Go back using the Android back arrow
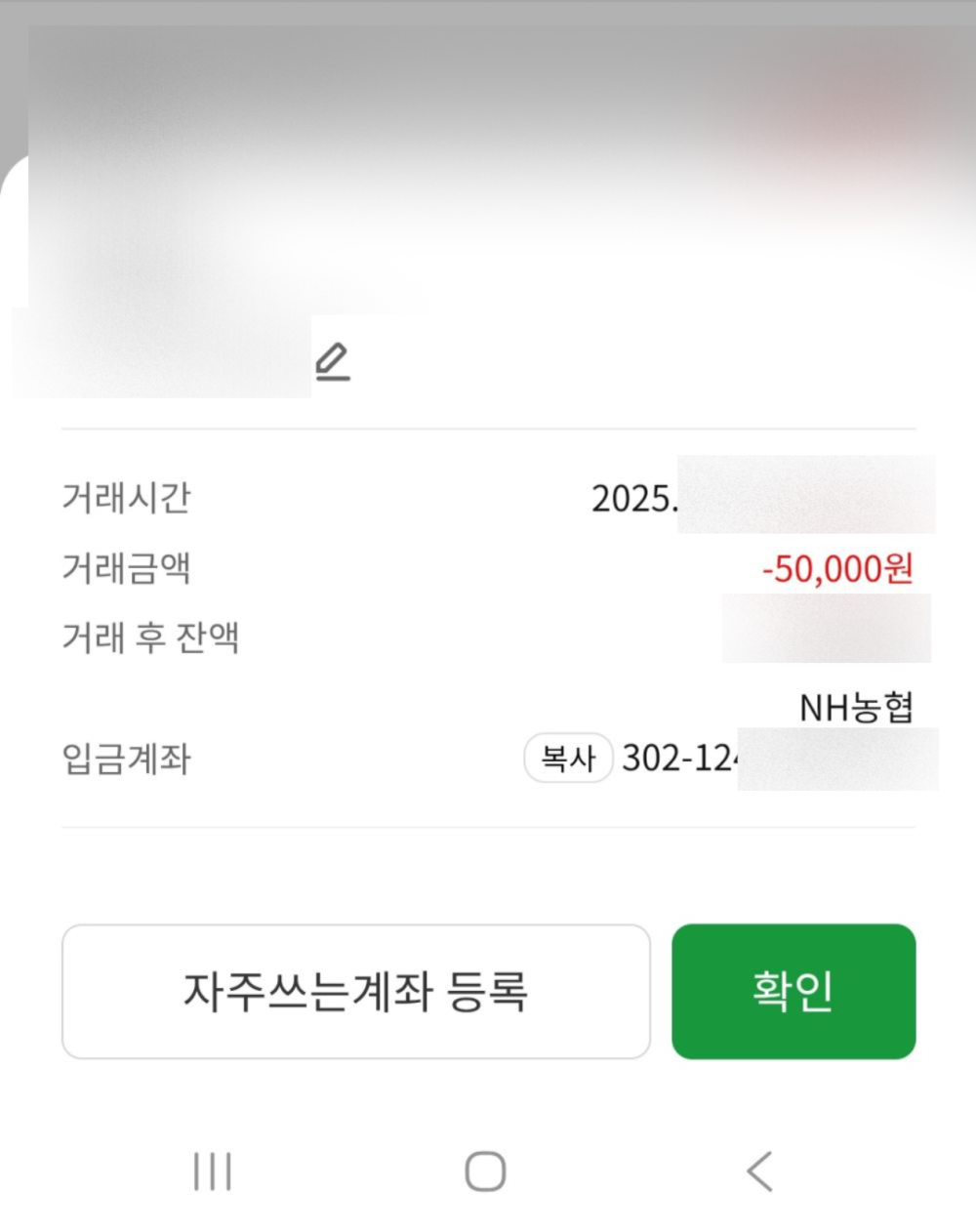Viewport: 976px width, 1232px height. point(759,1170)
